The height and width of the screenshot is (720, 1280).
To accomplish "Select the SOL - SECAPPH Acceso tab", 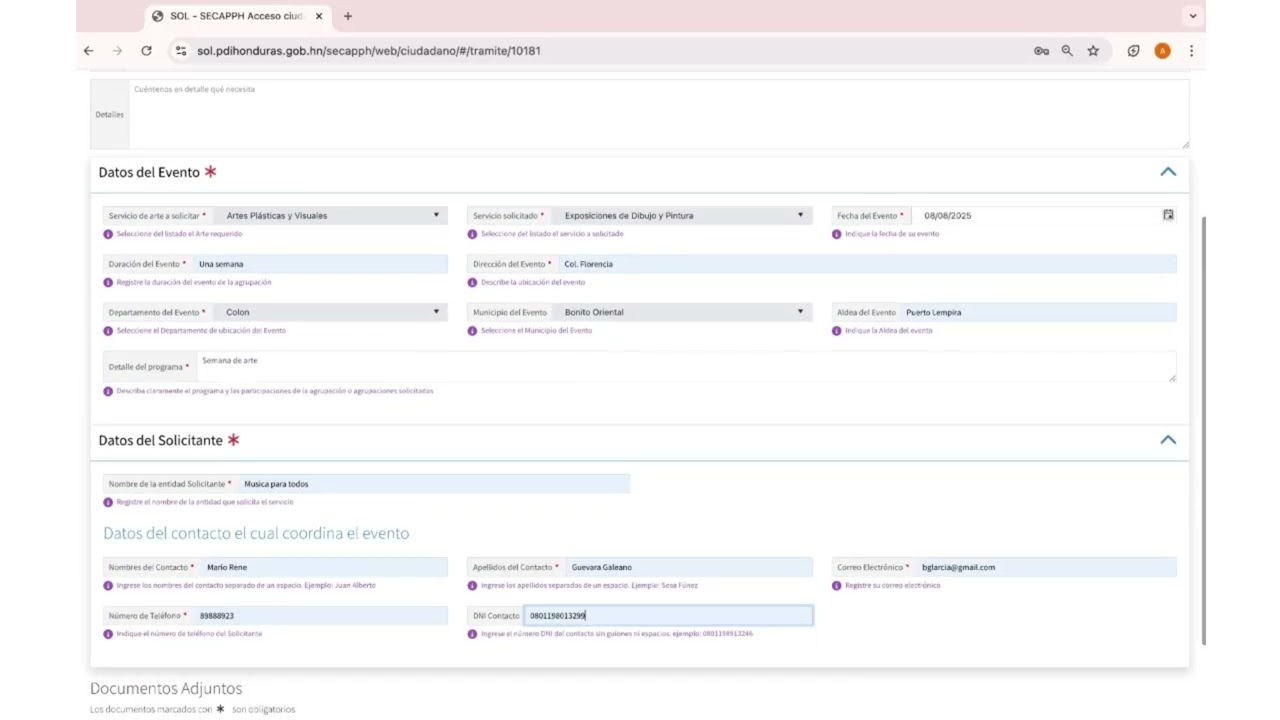I will click(x=240, y=16).
